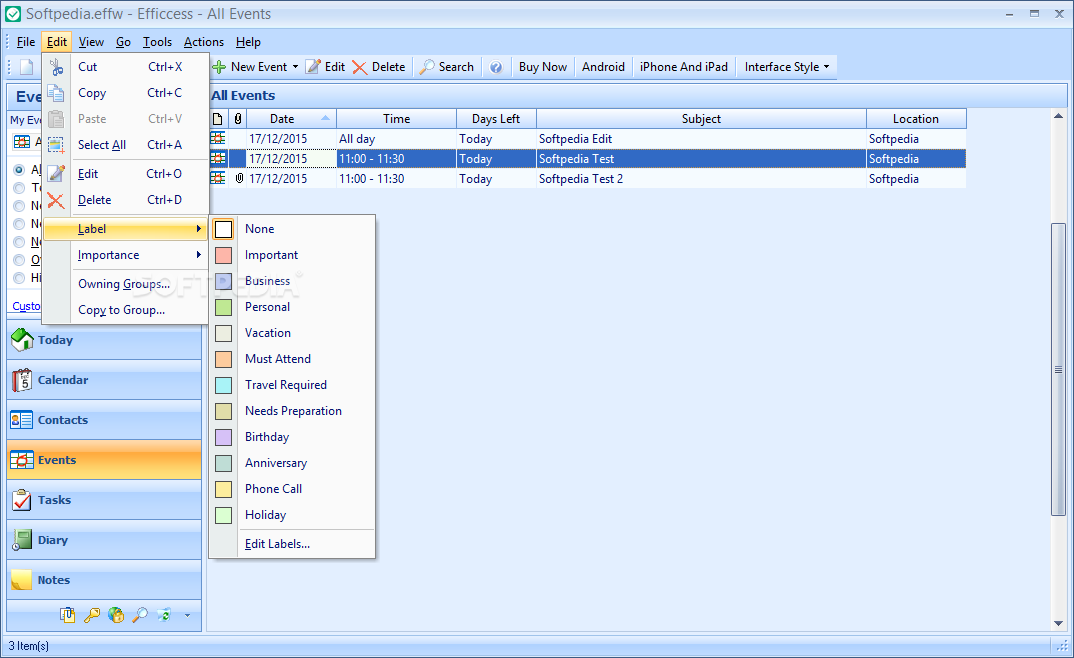Click the pencil Edit toolbar button

tap(325, 66)
